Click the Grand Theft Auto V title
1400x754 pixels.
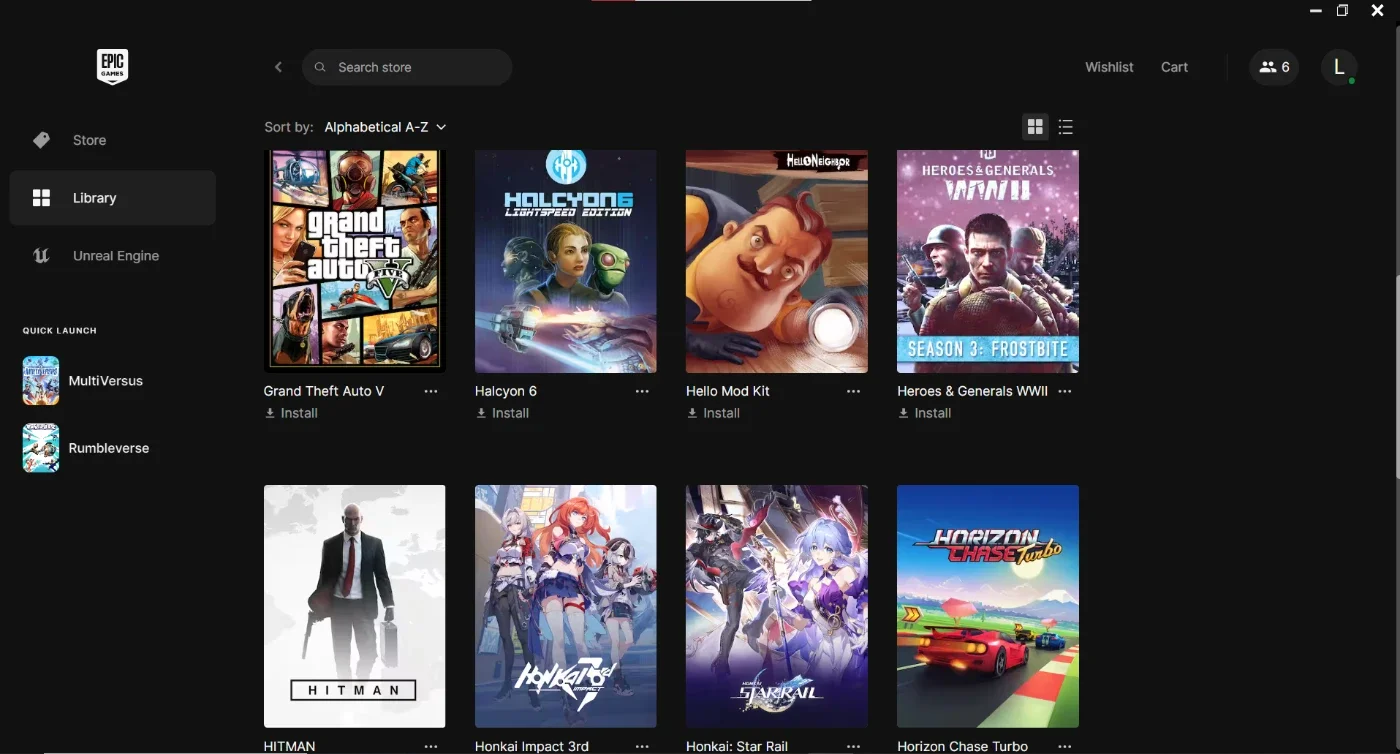[x=324, y=391]
